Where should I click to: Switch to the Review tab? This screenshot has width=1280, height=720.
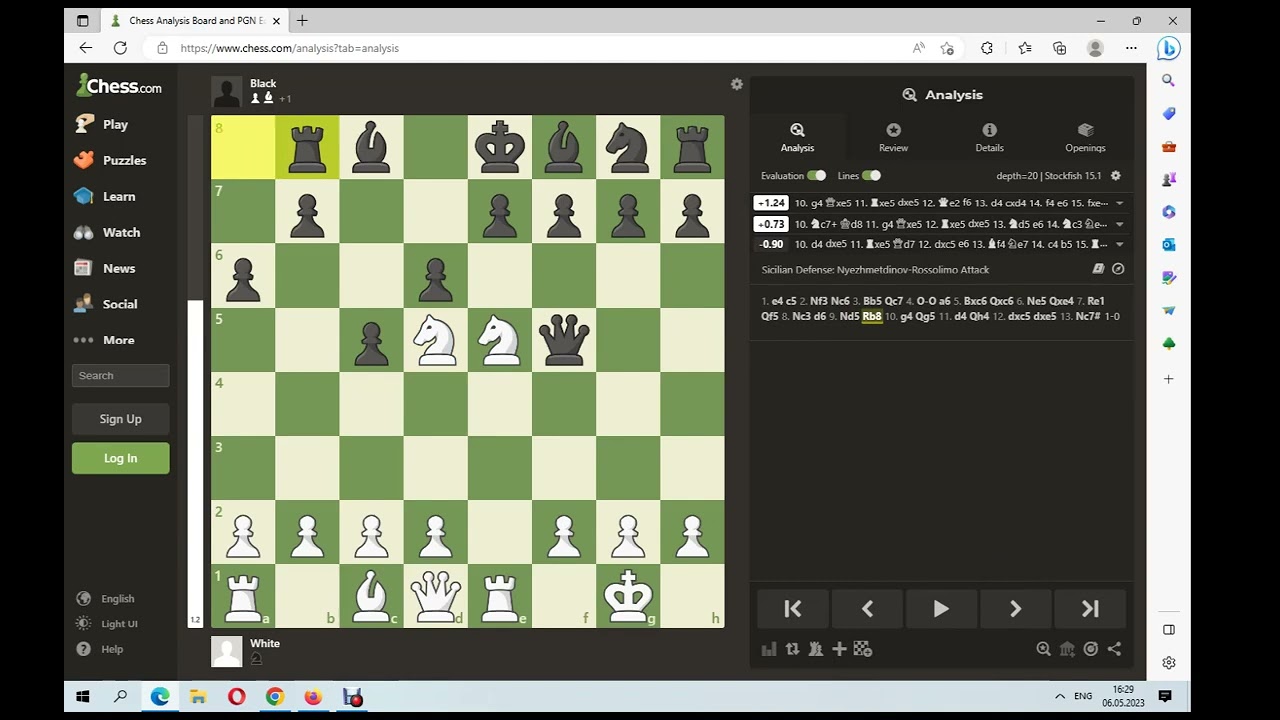point(893,137)
